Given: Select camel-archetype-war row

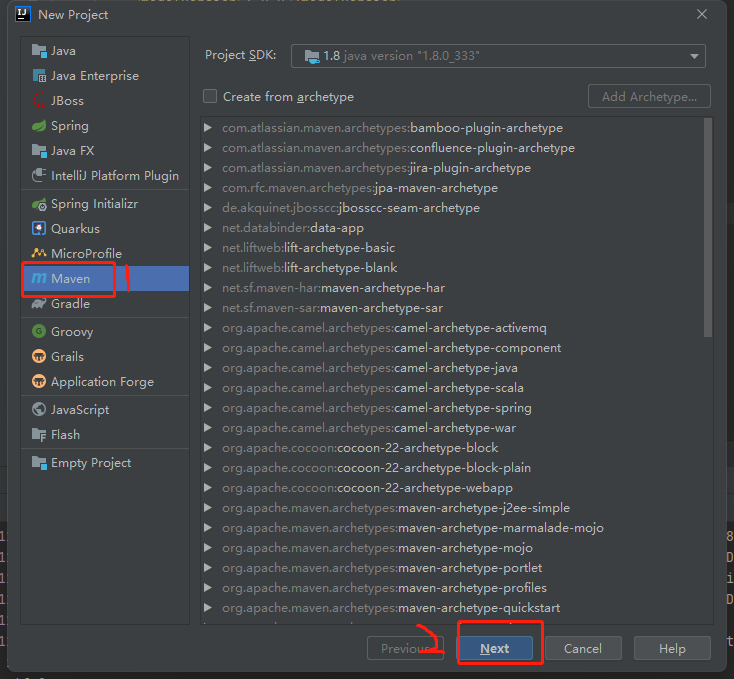Looking at the screenshot, I should (x=452, y=428).
